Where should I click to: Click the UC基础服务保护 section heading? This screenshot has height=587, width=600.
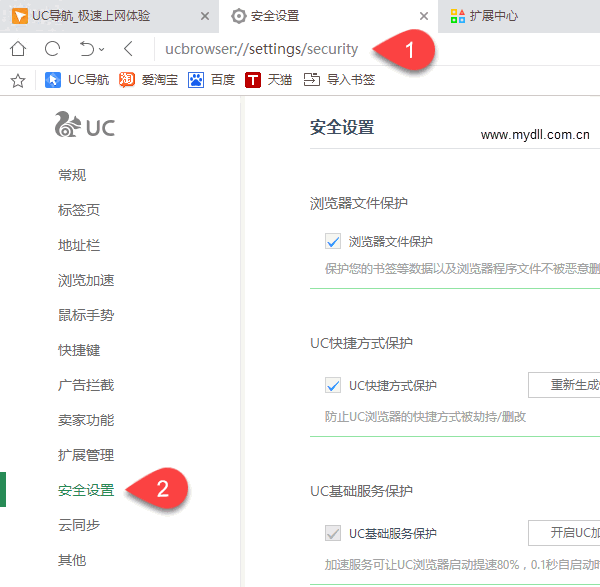(x=361, y=491)
